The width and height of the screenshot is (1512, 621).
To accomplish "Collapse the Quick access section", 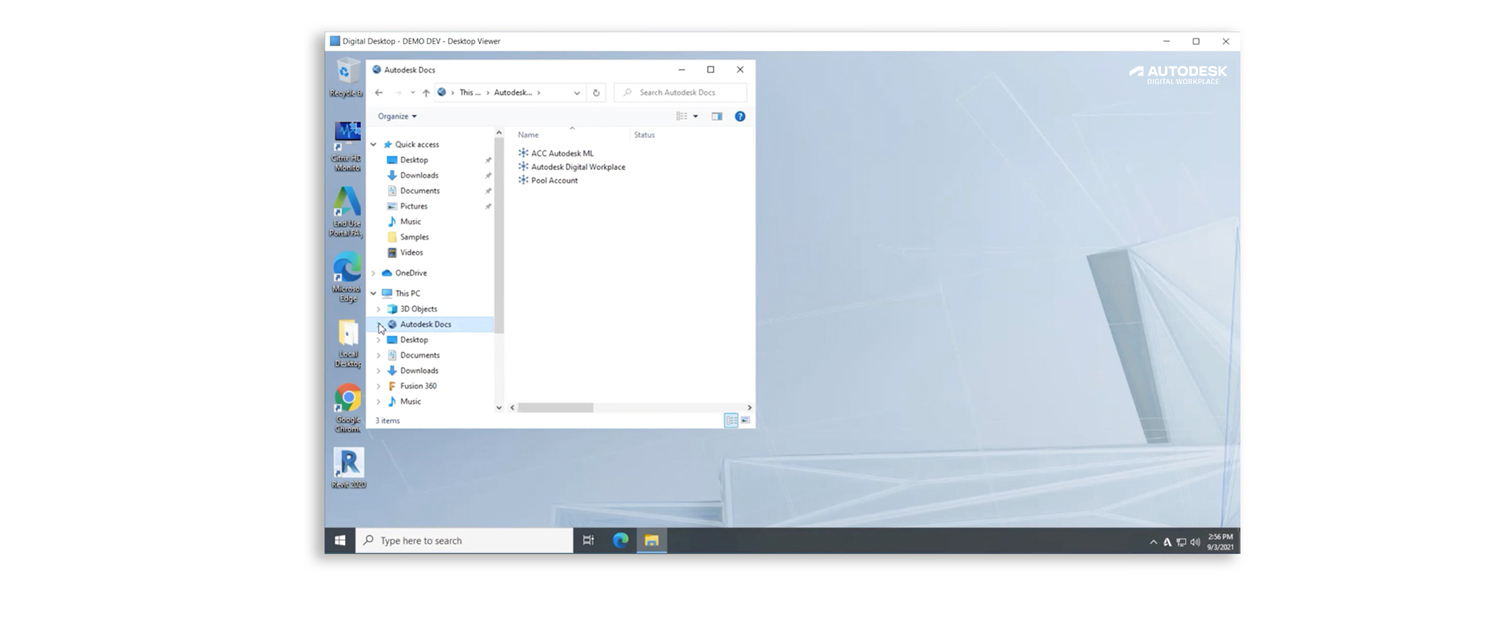I will point(373,144).
